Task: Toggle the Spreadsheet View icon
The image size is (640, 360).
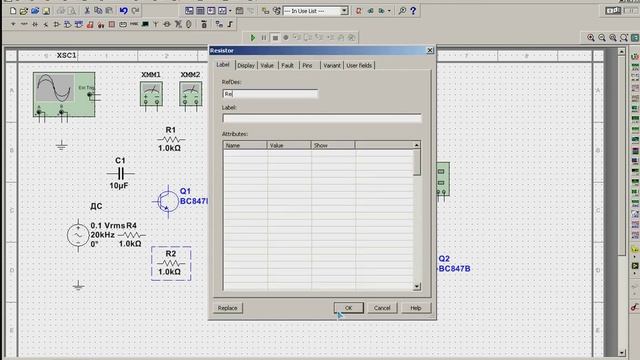Action: click(200, 11)
